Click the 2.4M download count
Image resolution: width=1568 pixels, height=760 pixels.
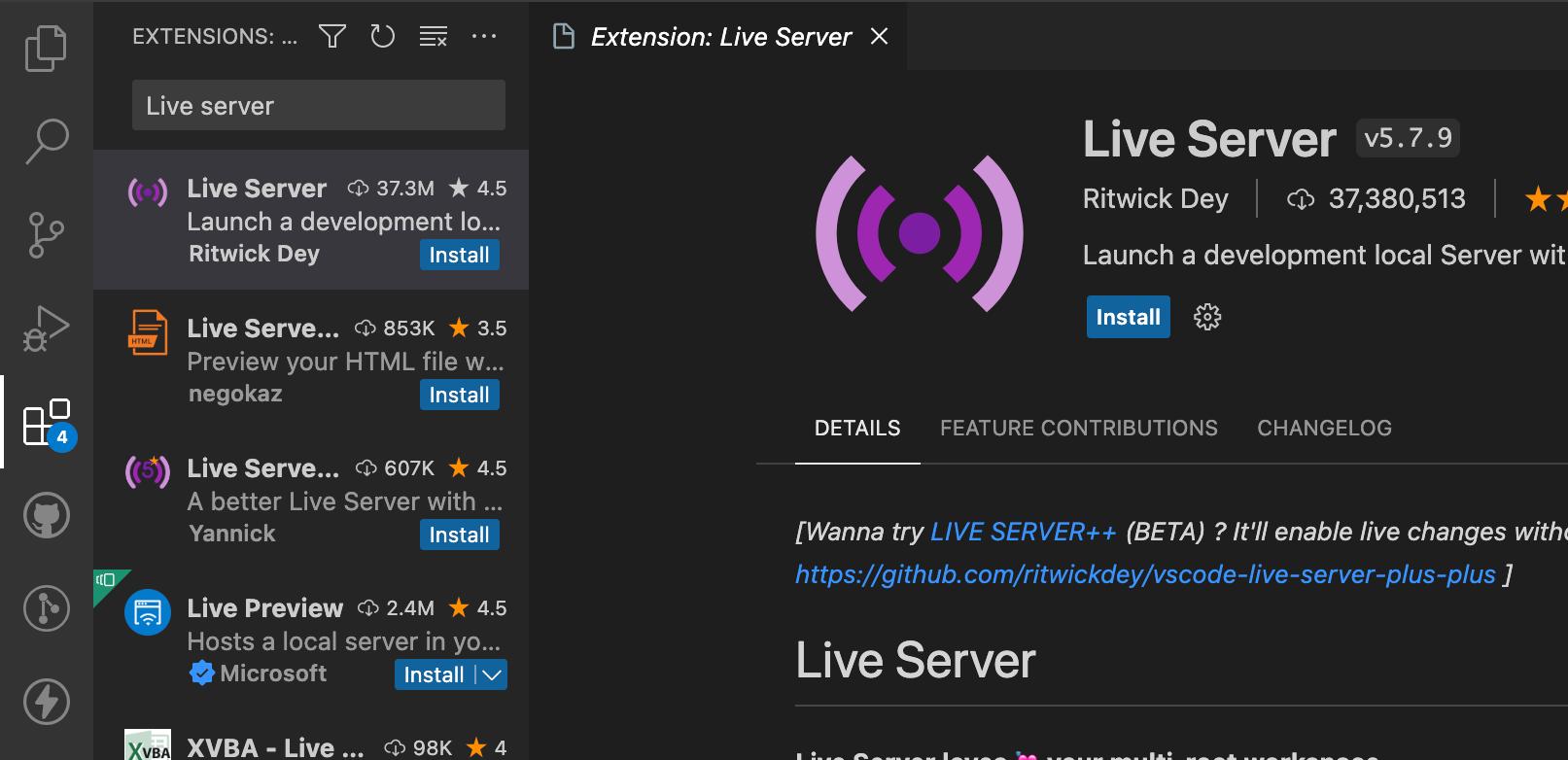pyautogui.click(x=410, y=608)
